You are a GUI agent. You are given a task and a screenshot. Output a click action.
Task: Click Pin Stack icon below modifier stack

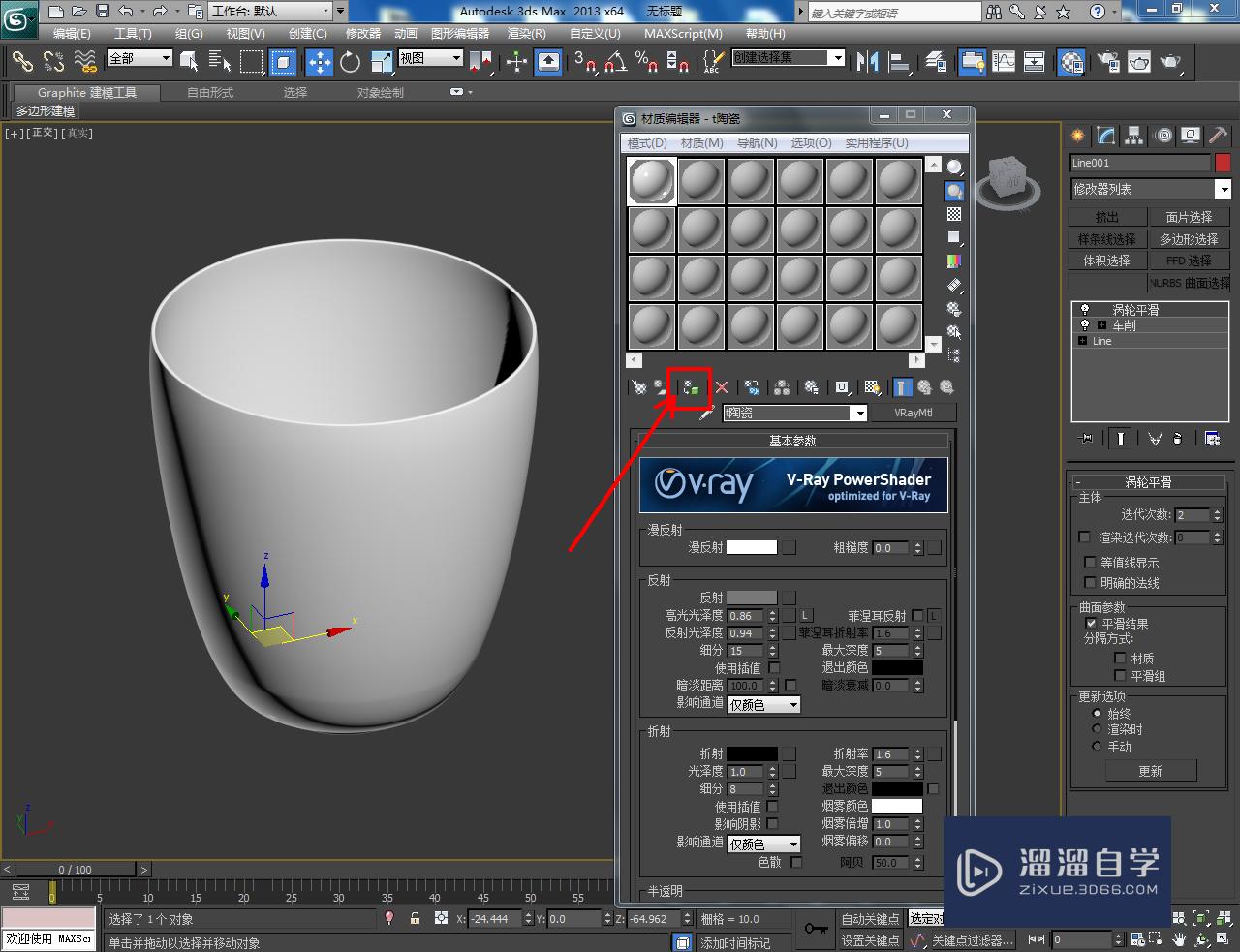[x=1086, y=439]
